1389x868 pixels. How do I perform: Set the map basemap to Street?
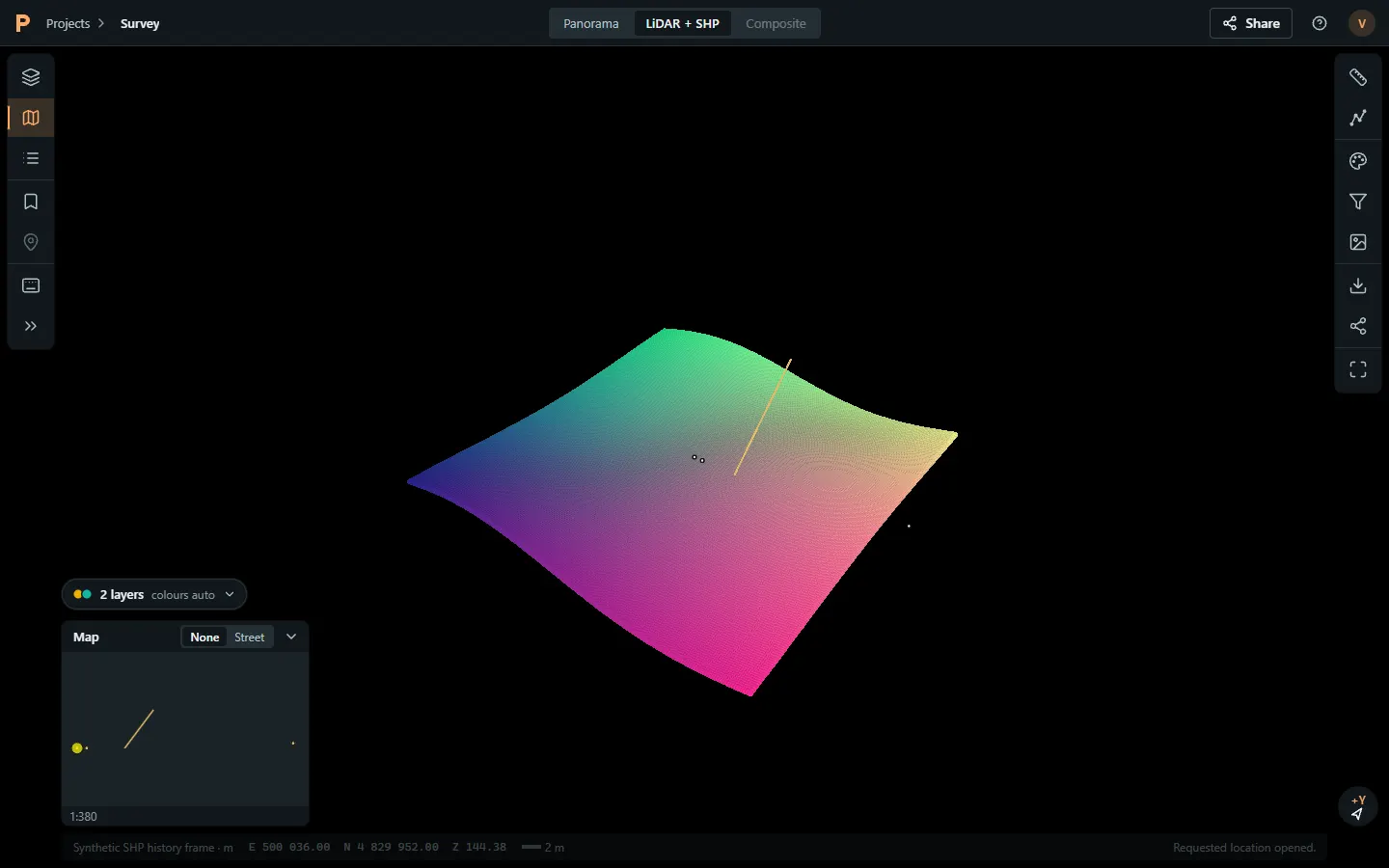click(x=249, y=637)
